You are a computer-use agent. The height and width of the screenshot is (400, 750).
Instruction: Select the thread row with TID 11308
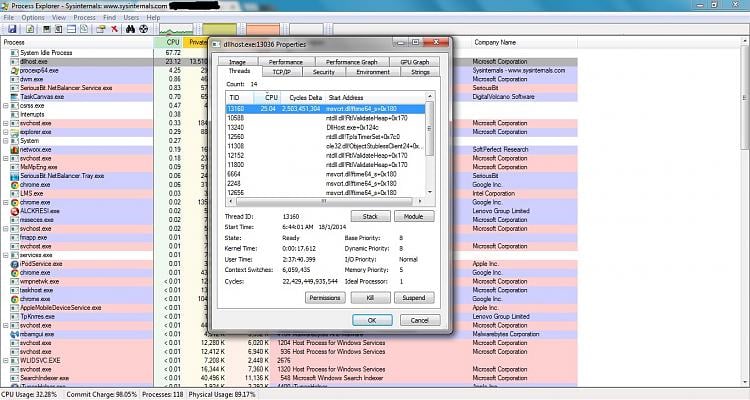click(x=325, y=146)
